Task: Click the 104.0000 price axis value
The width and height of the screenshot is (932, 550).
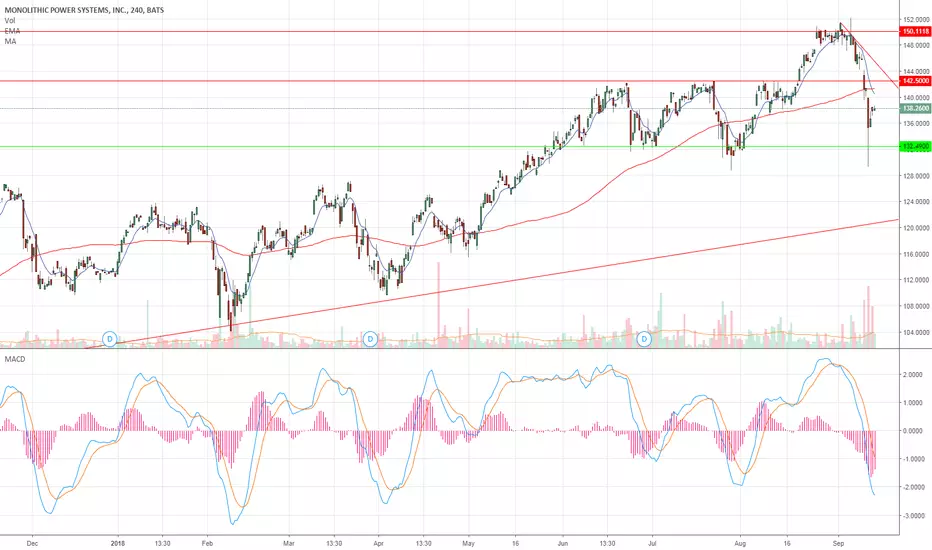Action: point(917,332)
